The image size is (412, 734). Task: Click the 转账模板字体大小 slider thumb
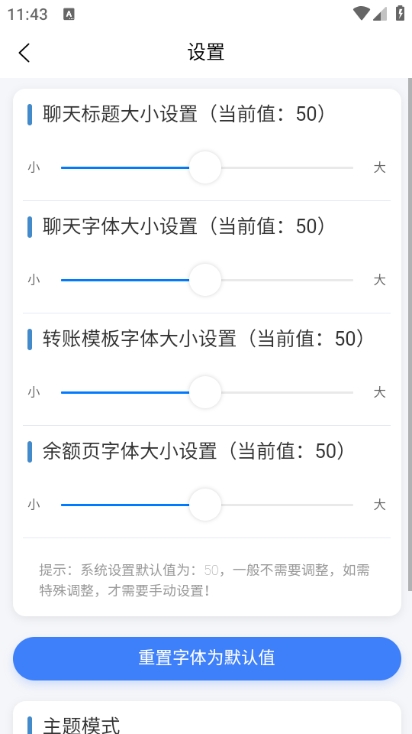click(x=205, y=392)
